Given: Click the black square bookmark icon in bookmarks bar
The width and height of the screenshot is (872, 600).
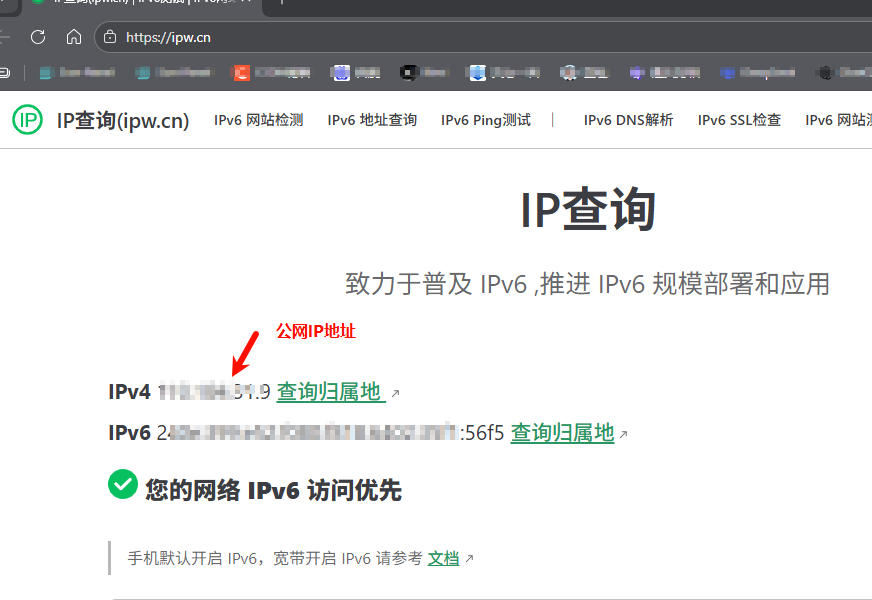Looking at the screenshot, I should pos(409,72).
